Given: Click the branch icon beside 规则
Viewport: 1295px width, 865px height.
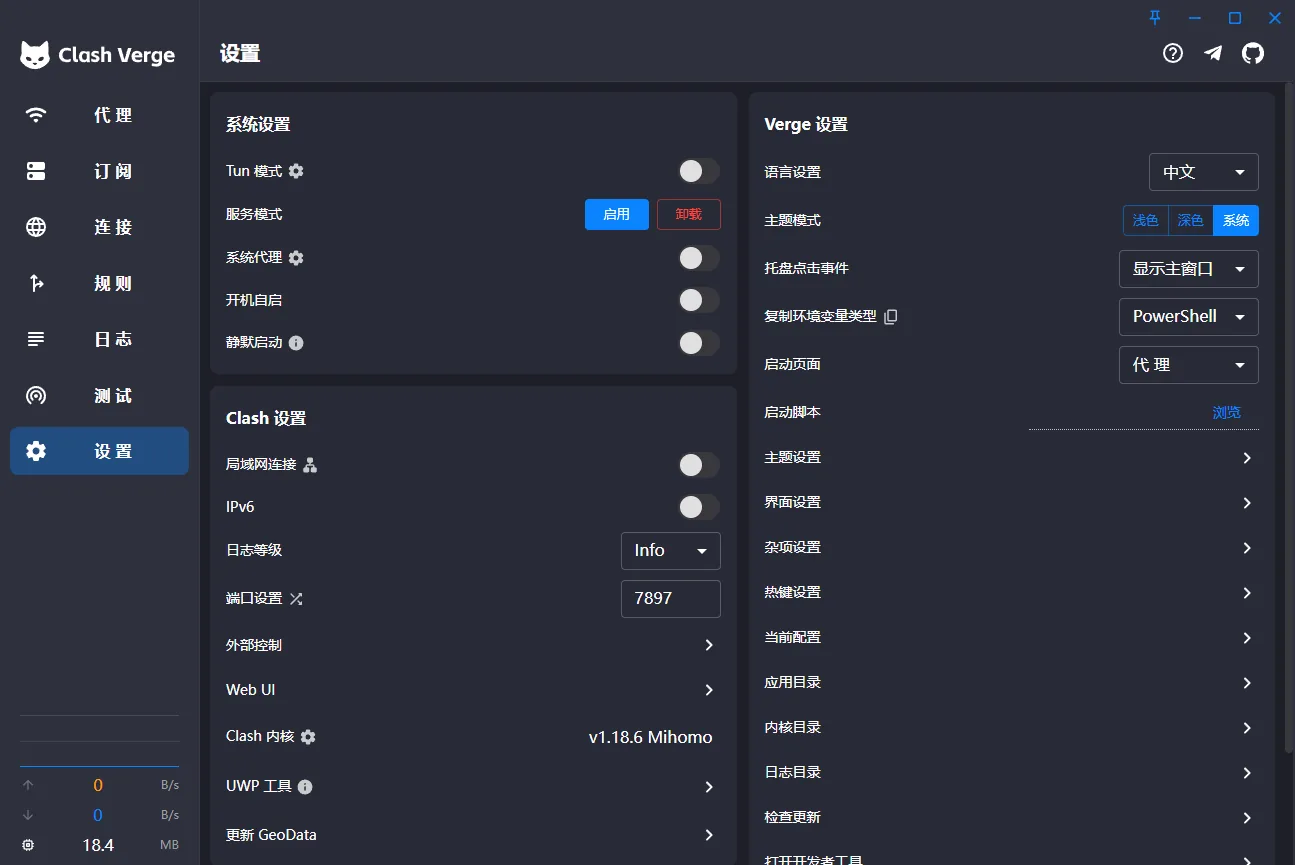Looking at the screenshot, I should click(x=36, y=283).
